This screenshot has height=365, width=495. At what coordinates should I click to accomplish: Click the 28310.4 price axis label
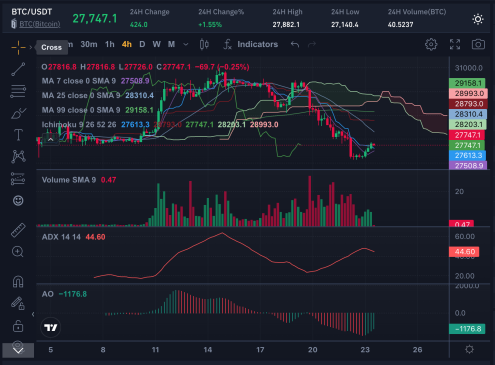[x=468, y=114]
